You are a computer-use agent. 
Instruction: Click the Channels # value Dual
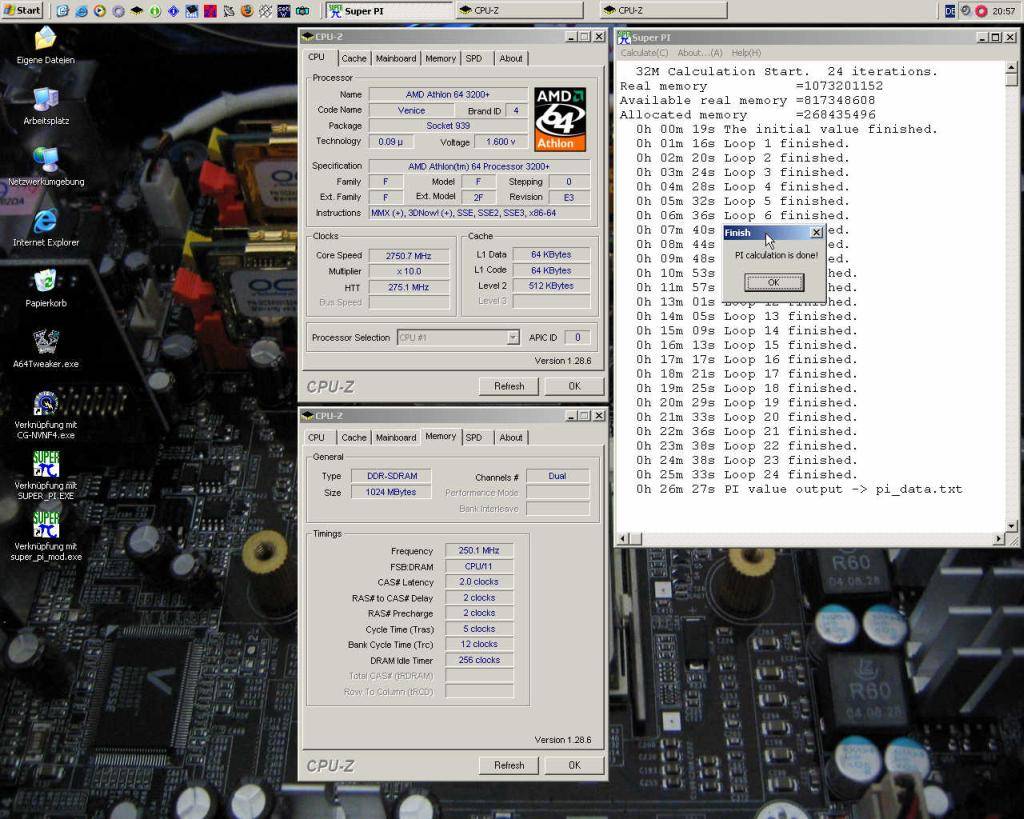coord(557,475)
